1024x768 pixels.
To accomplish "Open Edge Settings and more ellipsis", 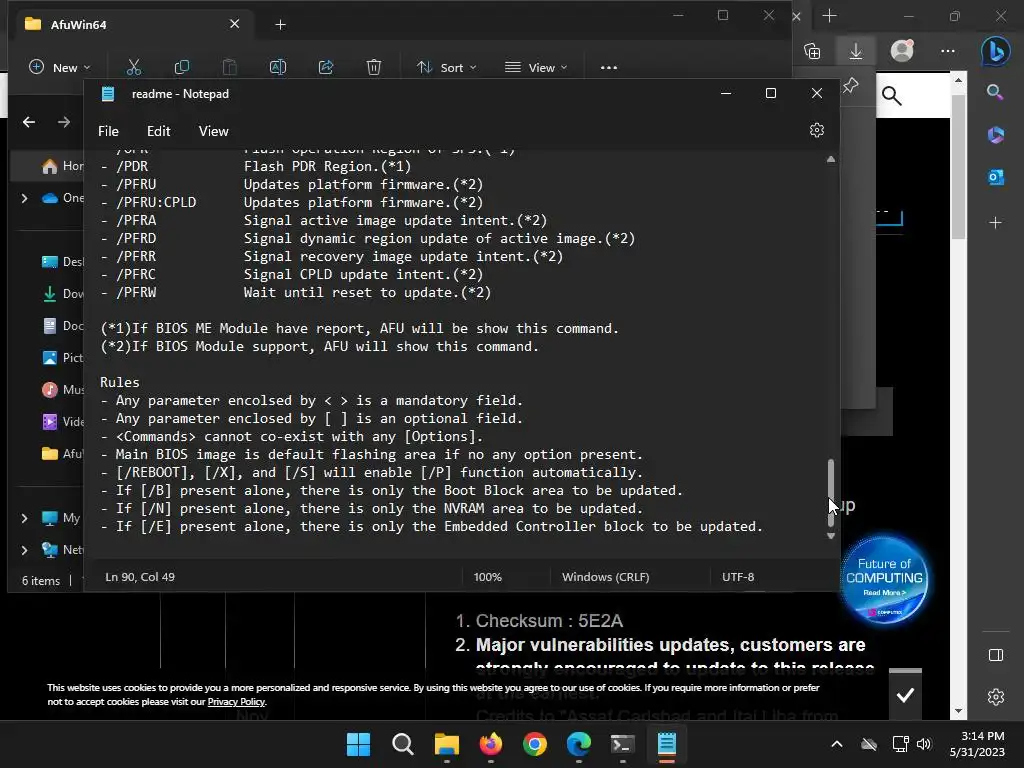I will click(948, 51).
